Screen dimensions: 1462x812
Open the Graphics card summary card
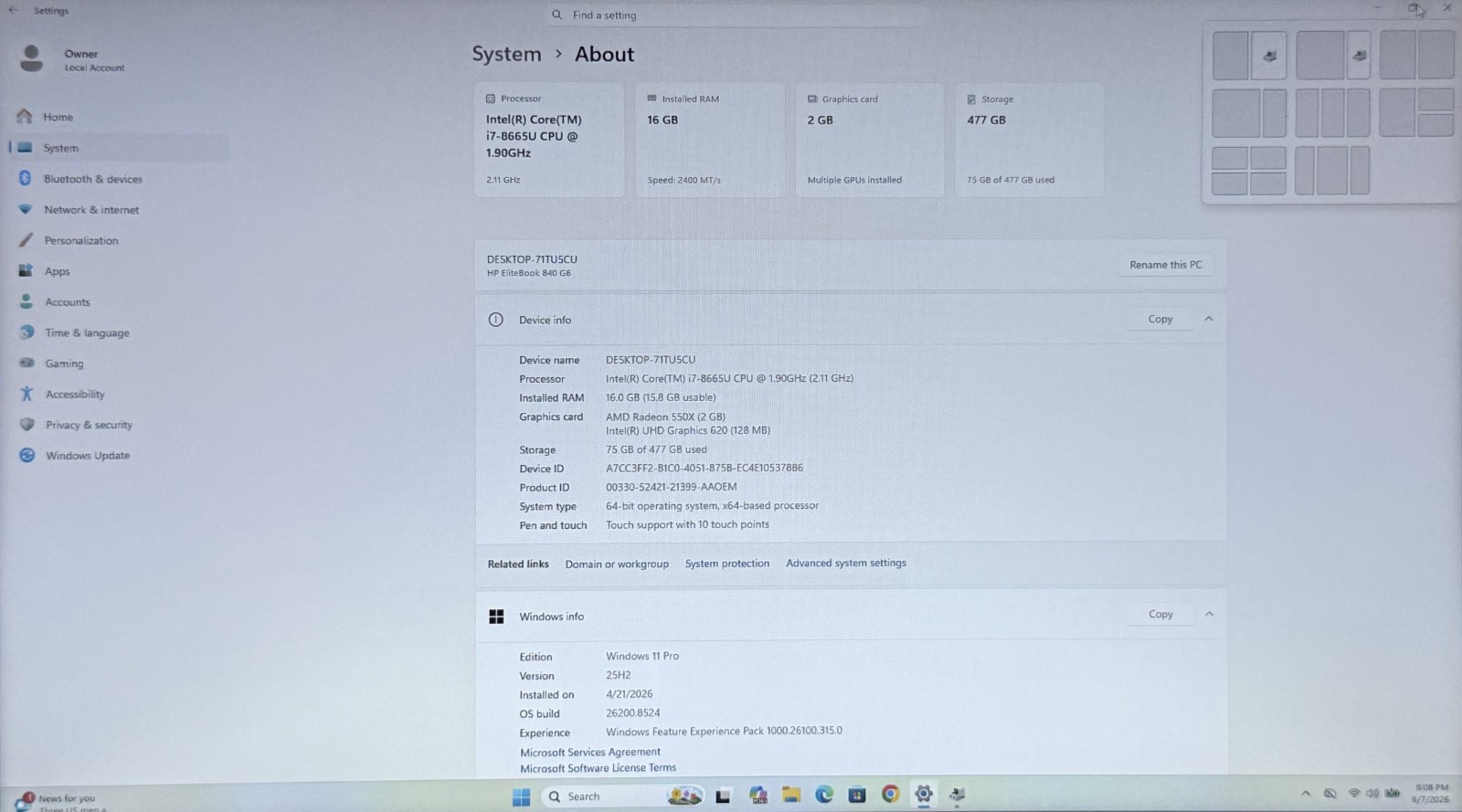[x=869, y=140]
